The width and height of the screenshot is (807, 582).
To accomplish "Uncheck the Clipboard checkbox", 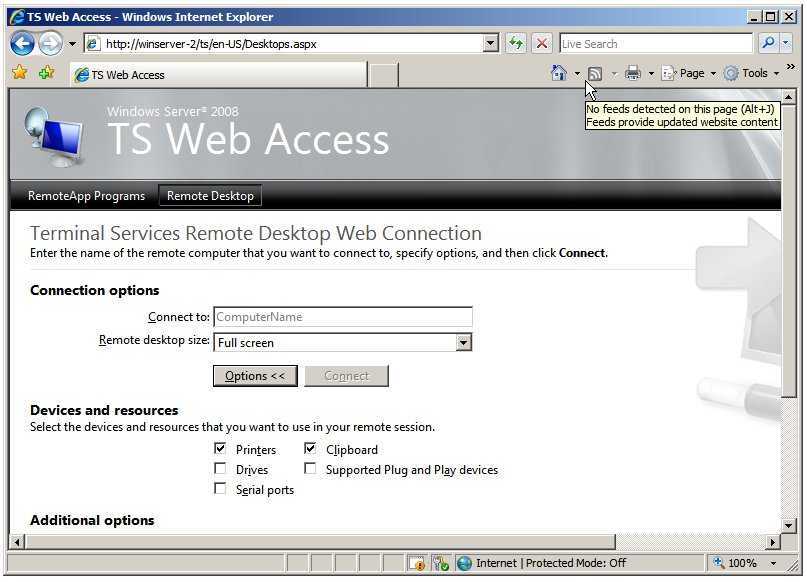I will pos(310,449).
